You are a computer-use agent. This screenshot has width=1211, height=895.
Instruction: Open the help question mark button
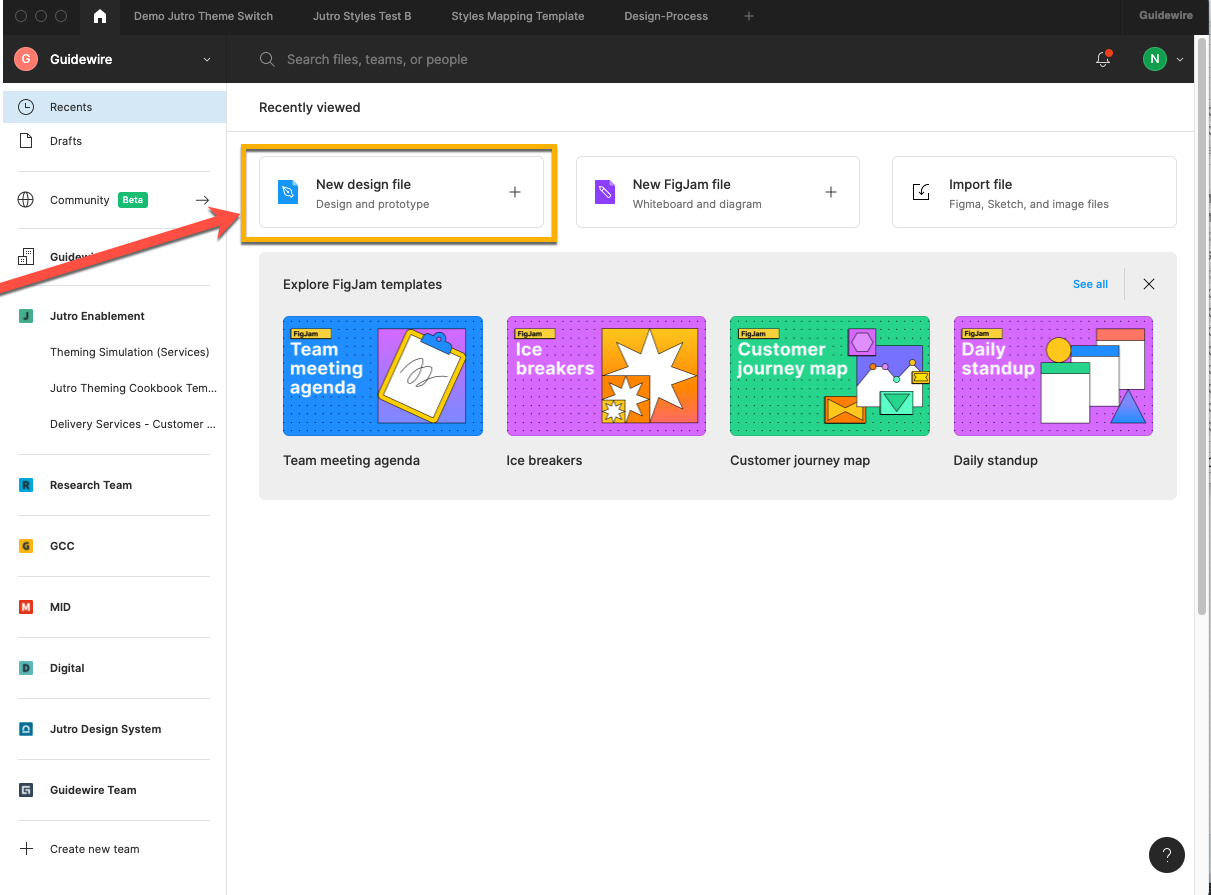pos(1167,855)
